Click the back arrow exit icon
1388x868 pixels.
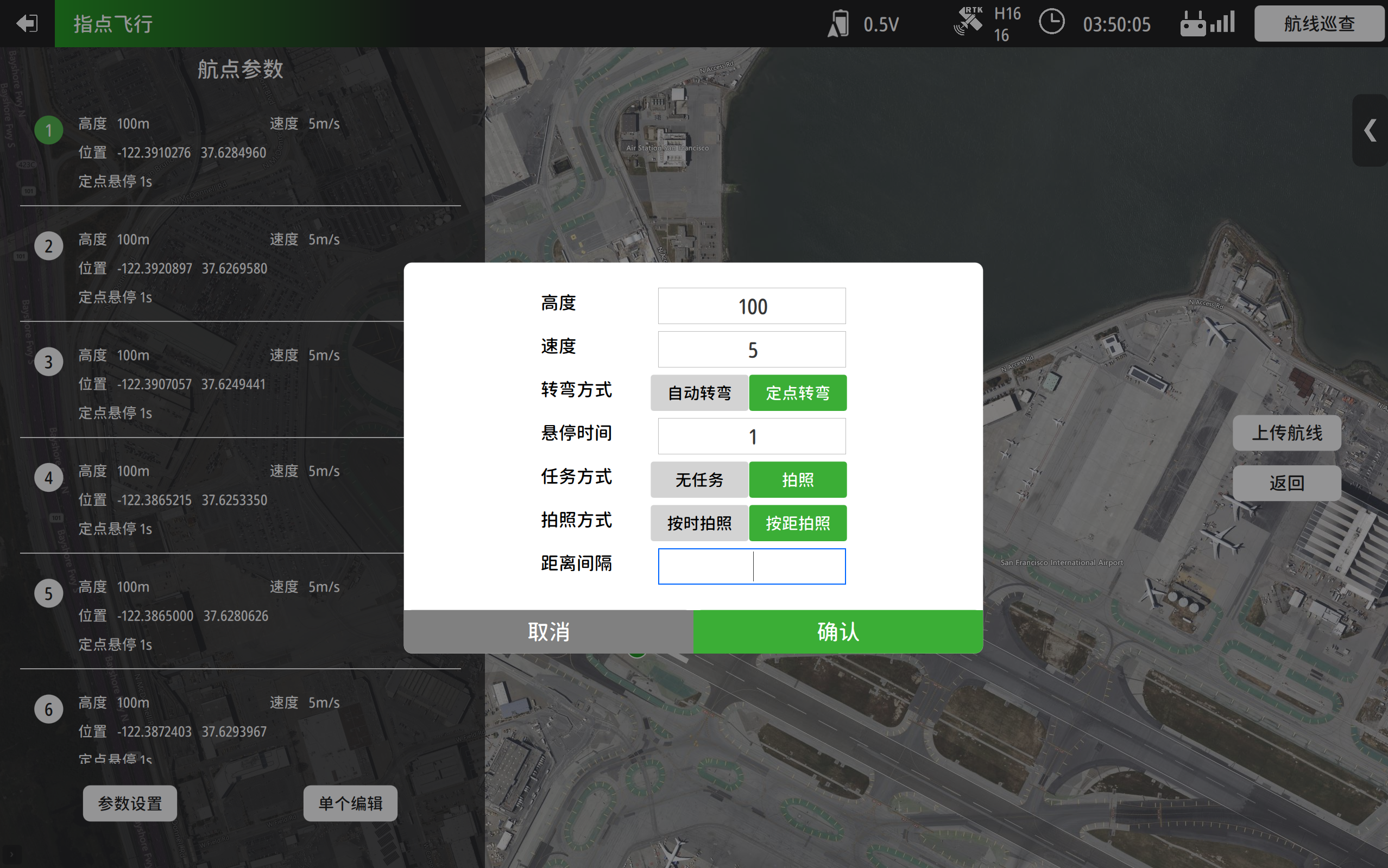pos(27,23)
